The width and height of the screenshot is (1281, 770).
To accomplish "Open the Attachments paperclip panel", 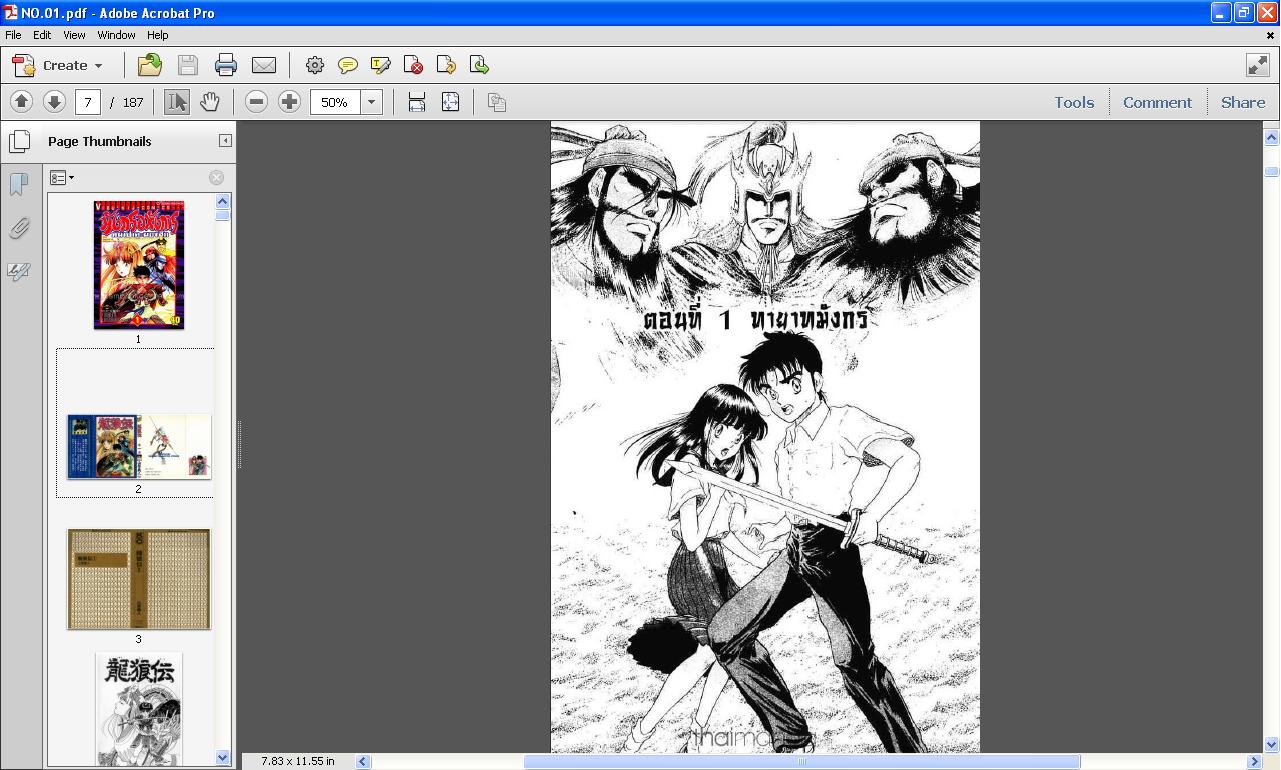I will (x=19, y=228).
